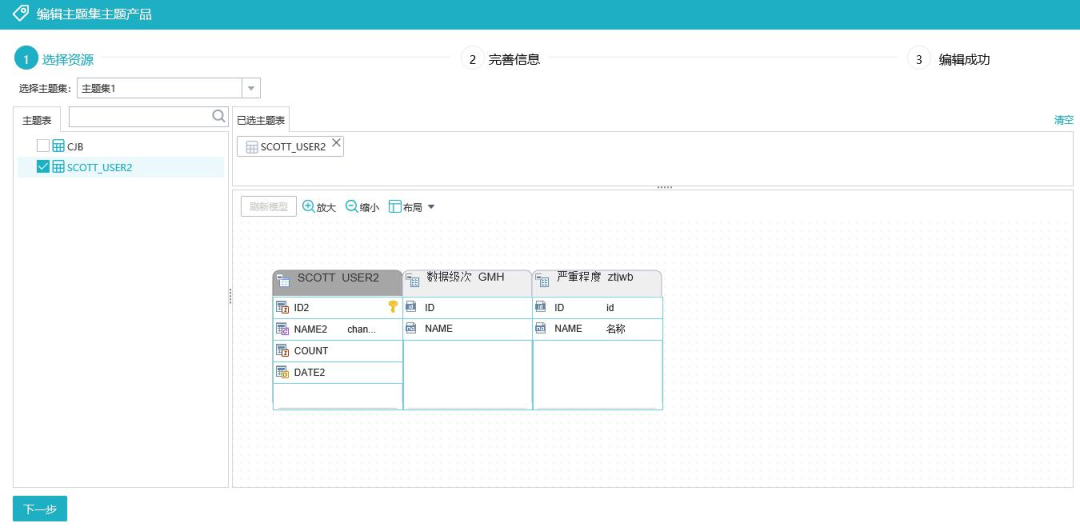Click the table icon in 数据级次 GMH header
The width and height of the screenshot is (1080, 531).
[413, 282]
